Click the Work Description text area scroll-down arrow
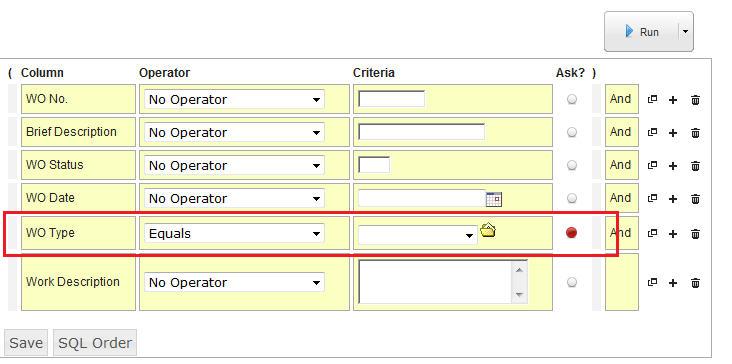 [x=519, y=294]
